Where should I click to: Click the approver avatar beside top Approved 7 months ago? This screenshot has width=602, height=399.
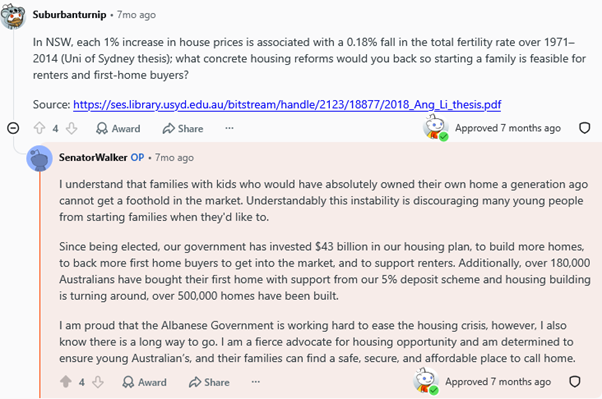[435, 127]
